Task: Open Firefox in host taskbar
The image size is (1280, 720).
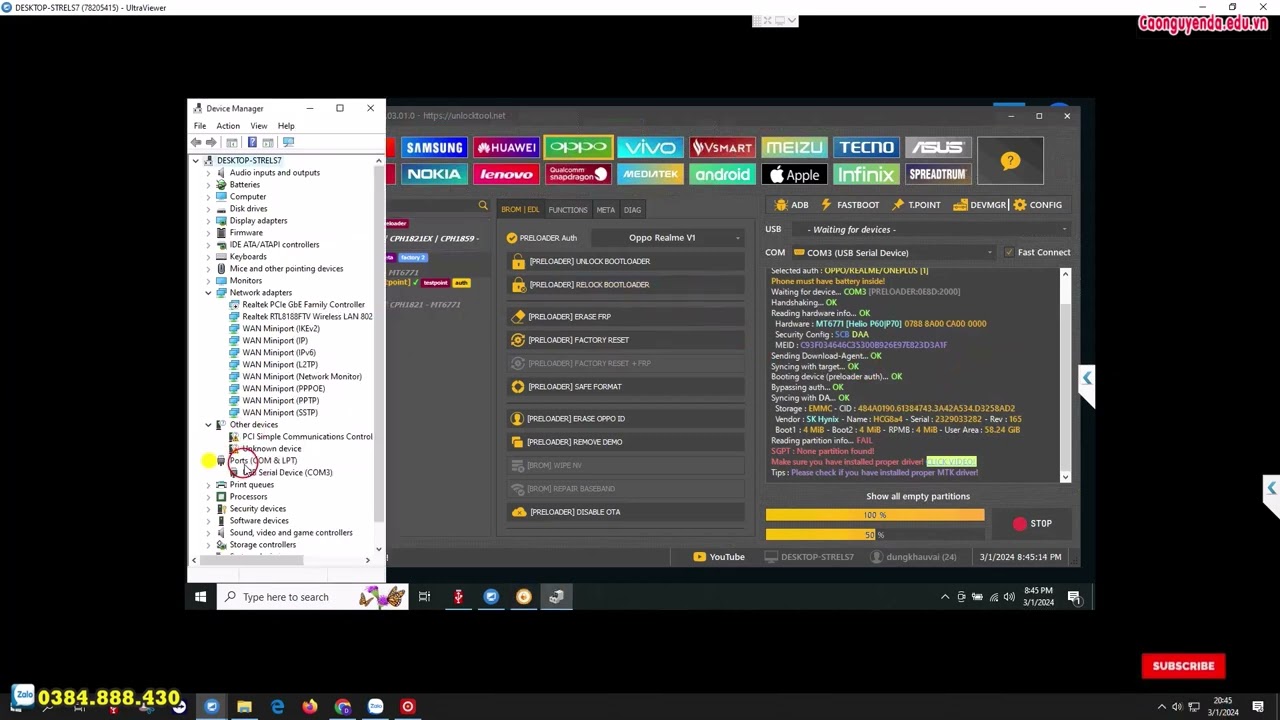Action: [x=310, y=707]
